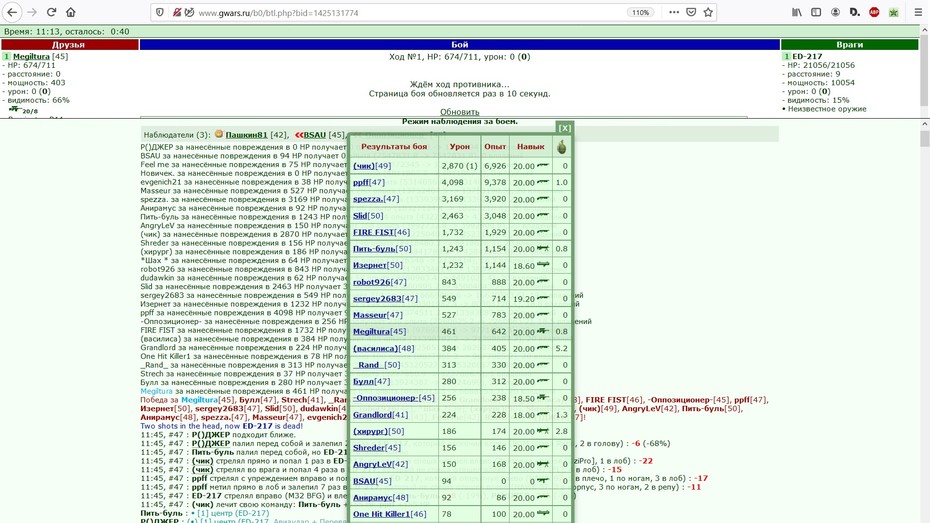Click the grenade icon column header
This screenshot has height=523, width=930.
(x=562, y=146)
